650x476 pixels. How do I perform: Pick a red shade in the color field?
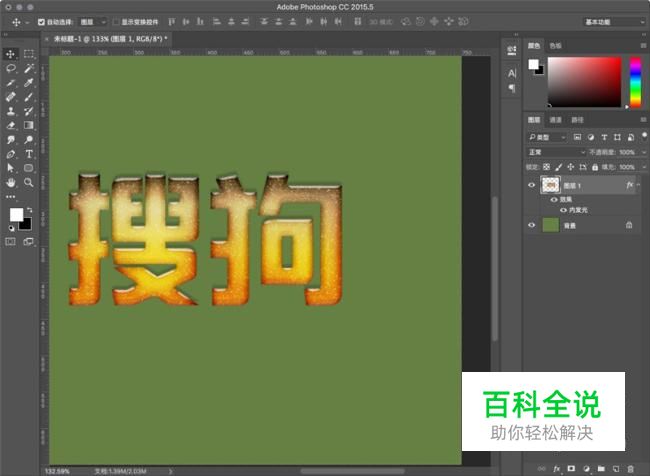click(585, 82)
